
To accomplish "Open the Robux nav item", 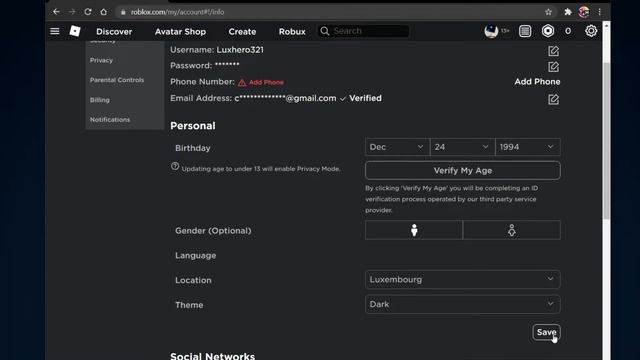I will click(x=292, y=31).
